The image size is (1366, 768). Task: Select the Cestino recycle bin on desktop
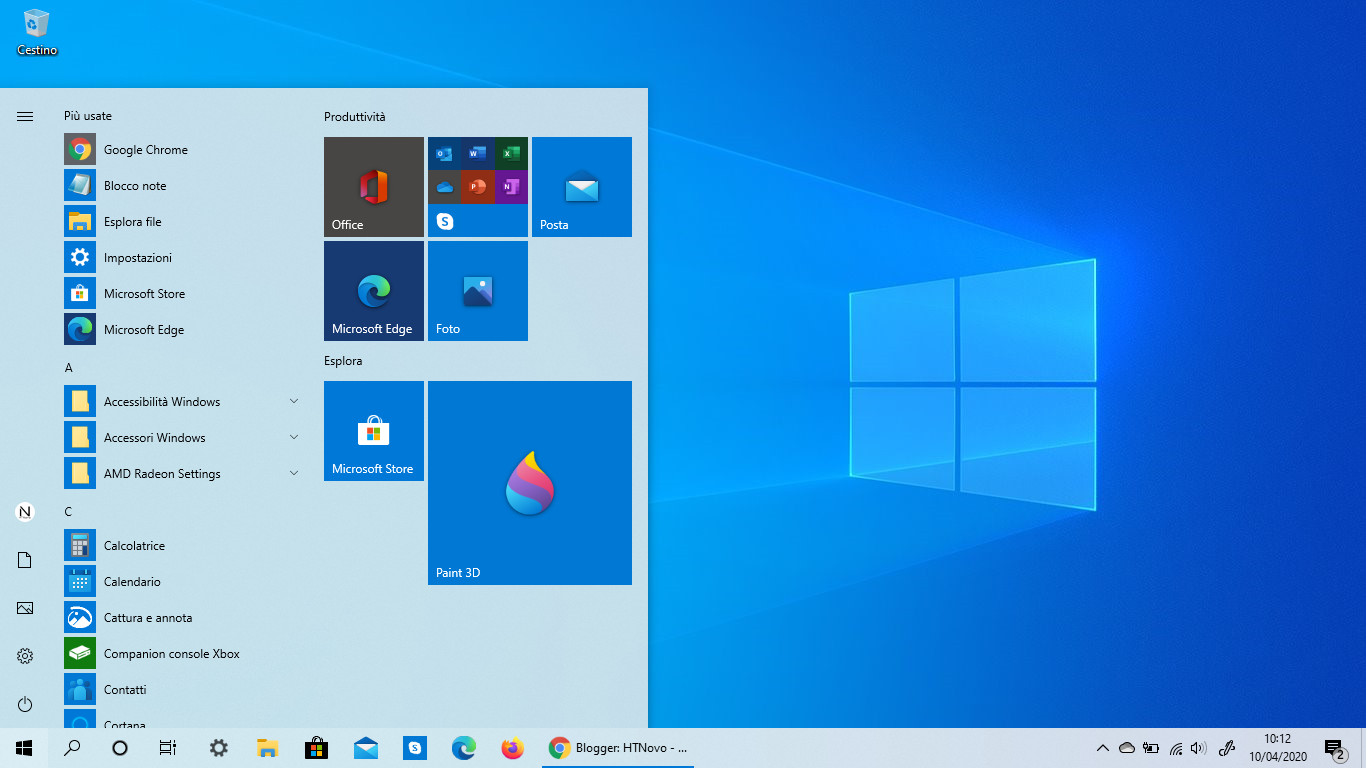pyautogui.click(x=37, y=32)
